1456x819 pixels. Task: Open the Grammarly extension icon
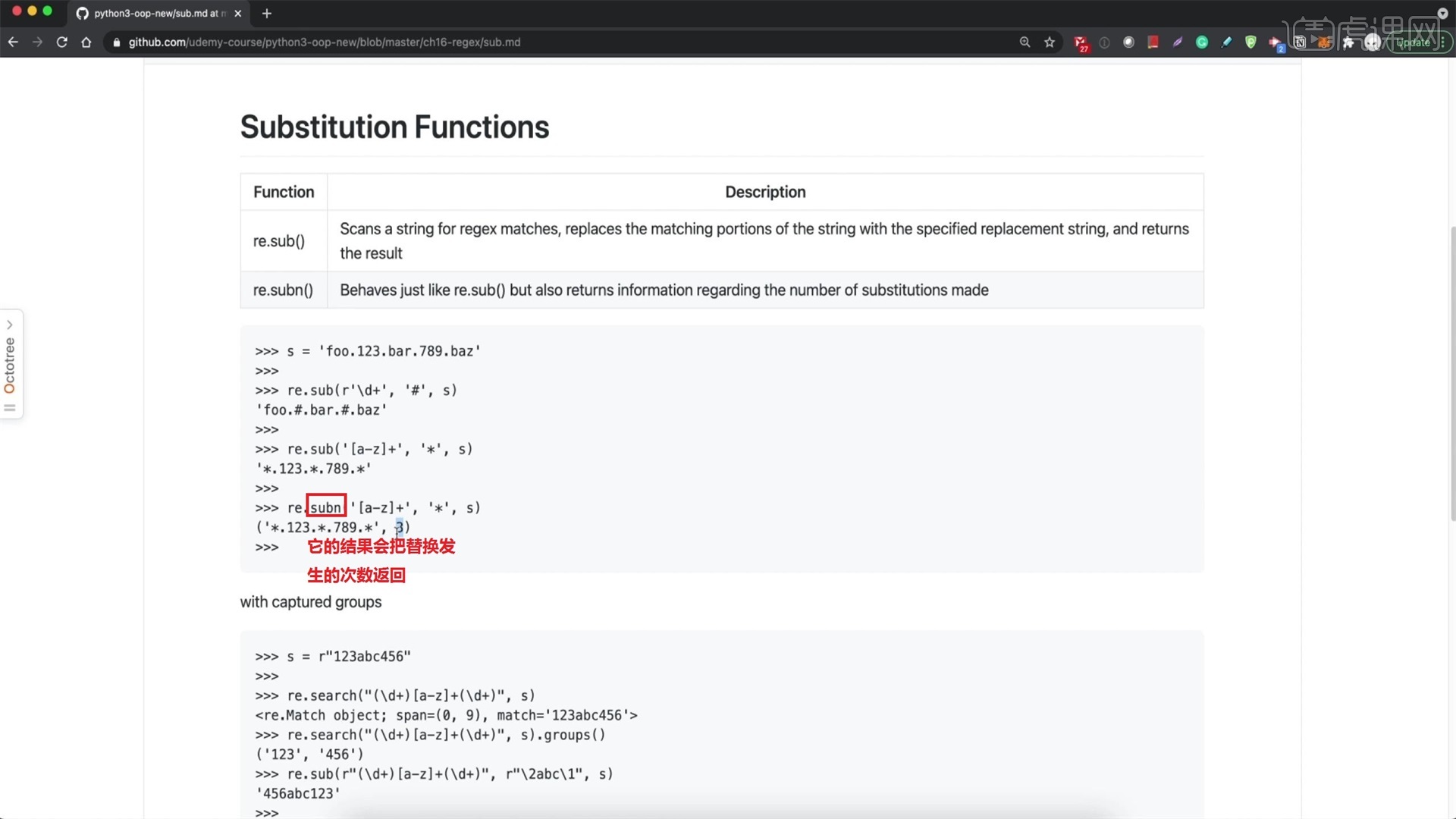coord(1203,42)
